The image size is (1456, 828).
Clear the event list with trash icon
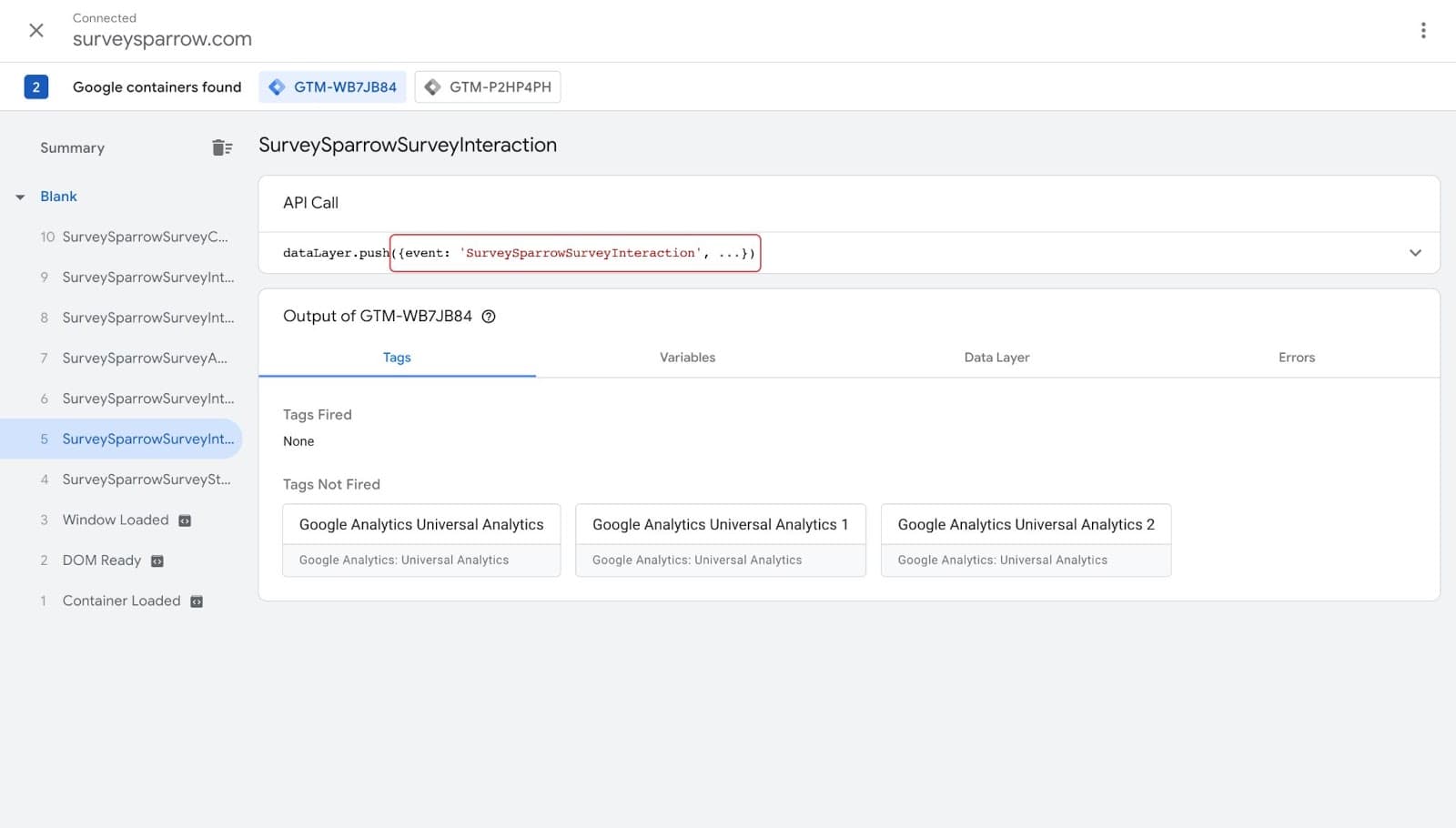[222, 147]
